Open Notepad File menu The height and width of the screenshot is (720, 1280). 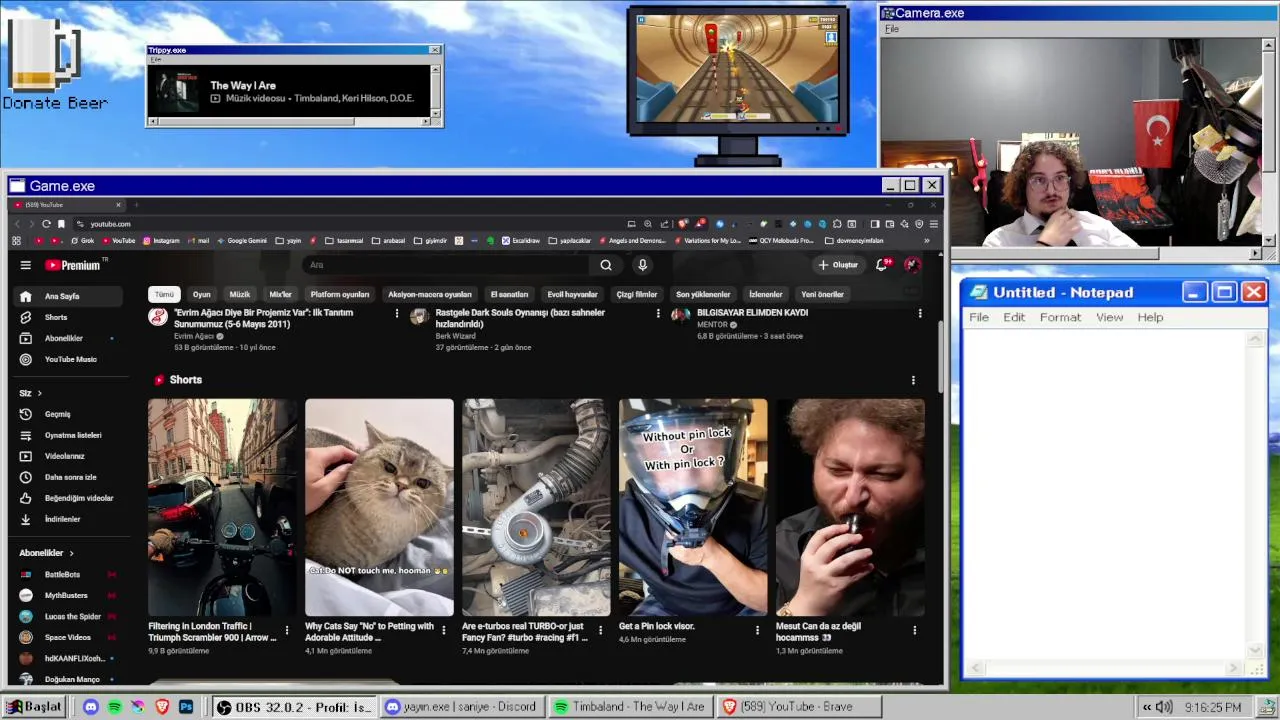pyautogui.click(x=979, y=317)
